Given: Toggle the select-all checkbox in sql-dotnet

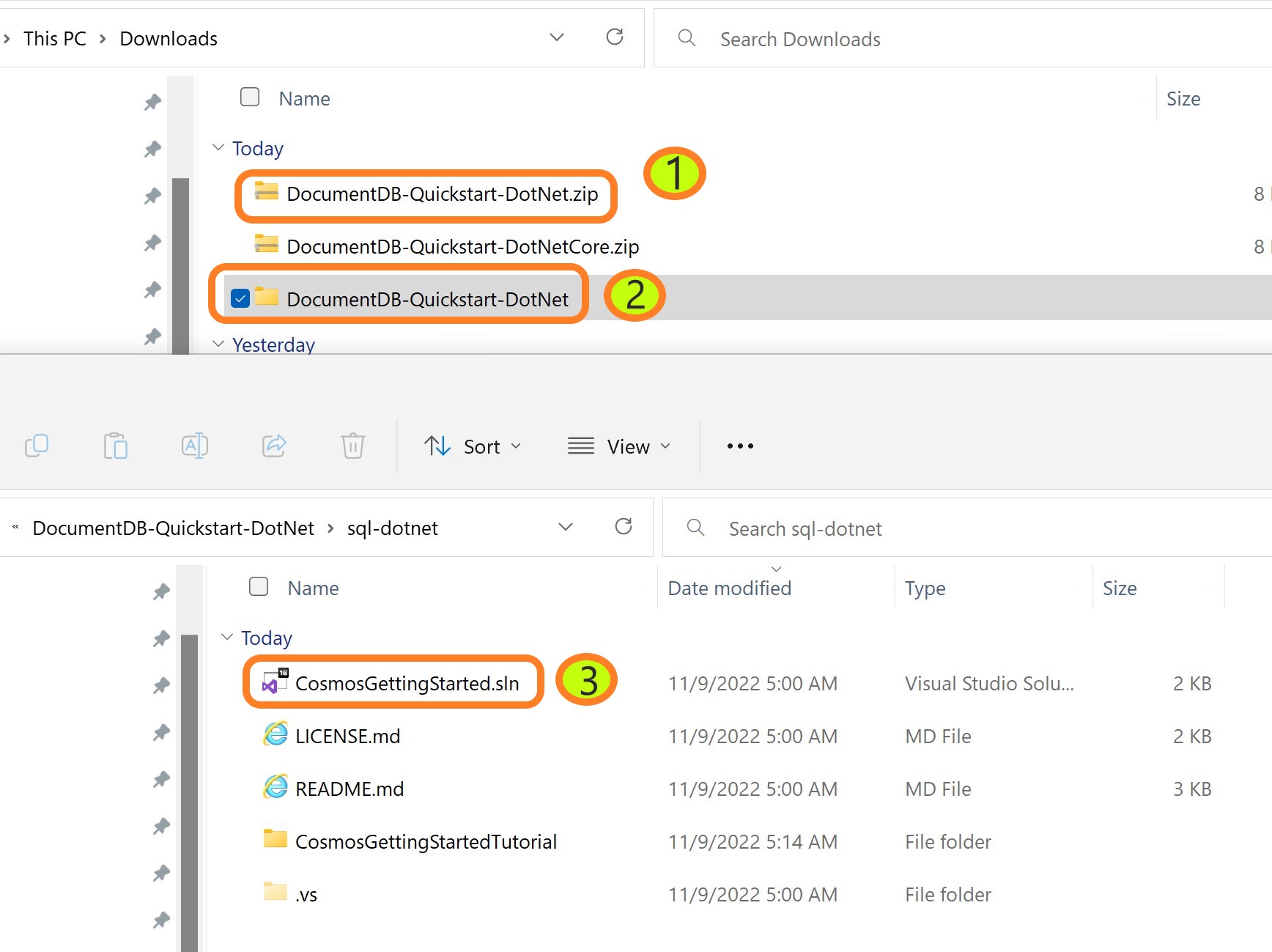Looking at the screenshot, I should pyautogui.click(x=259, y=586).
